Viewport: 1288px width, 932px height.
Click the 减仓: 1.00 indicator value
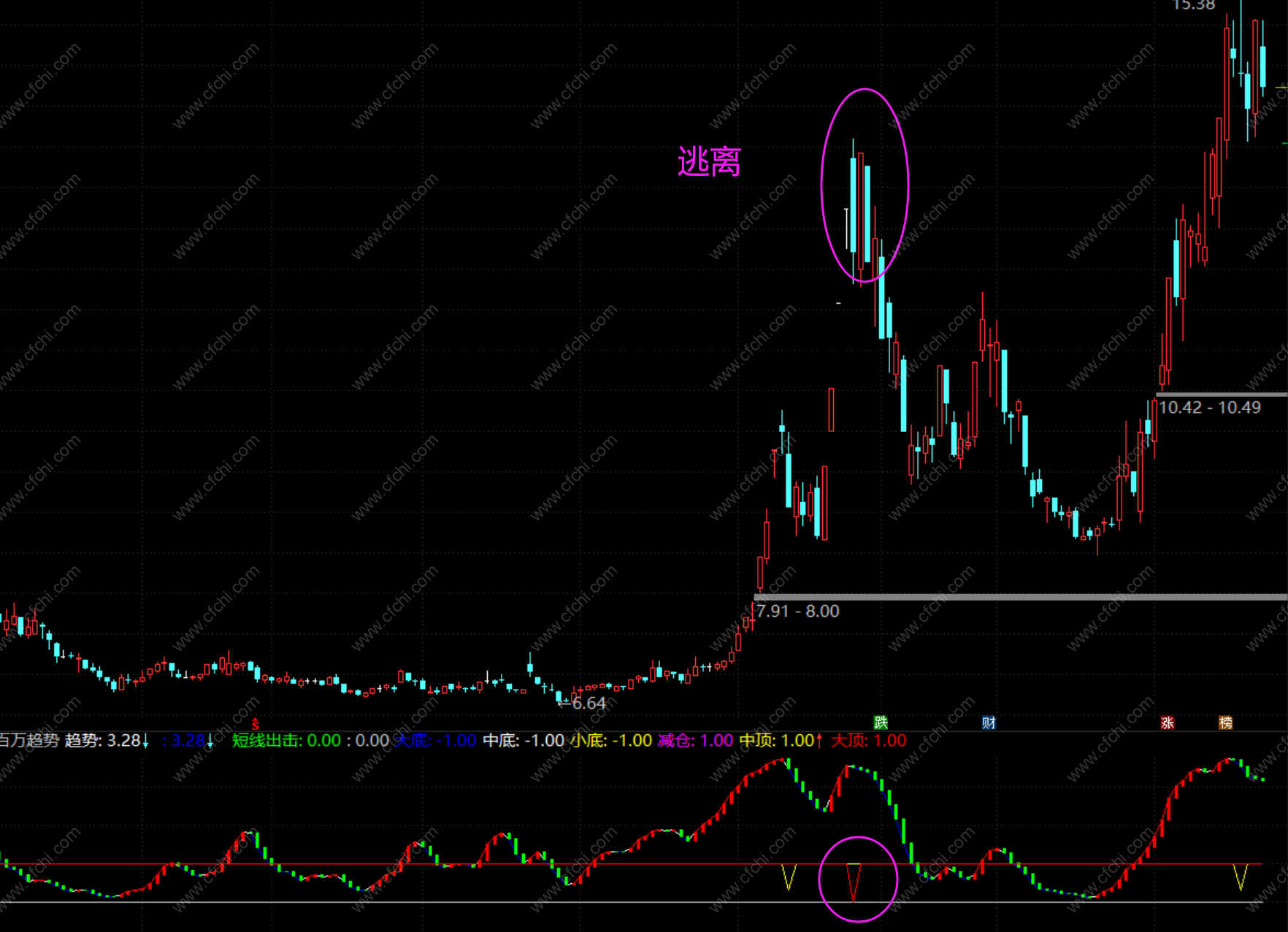click(695, 740)
